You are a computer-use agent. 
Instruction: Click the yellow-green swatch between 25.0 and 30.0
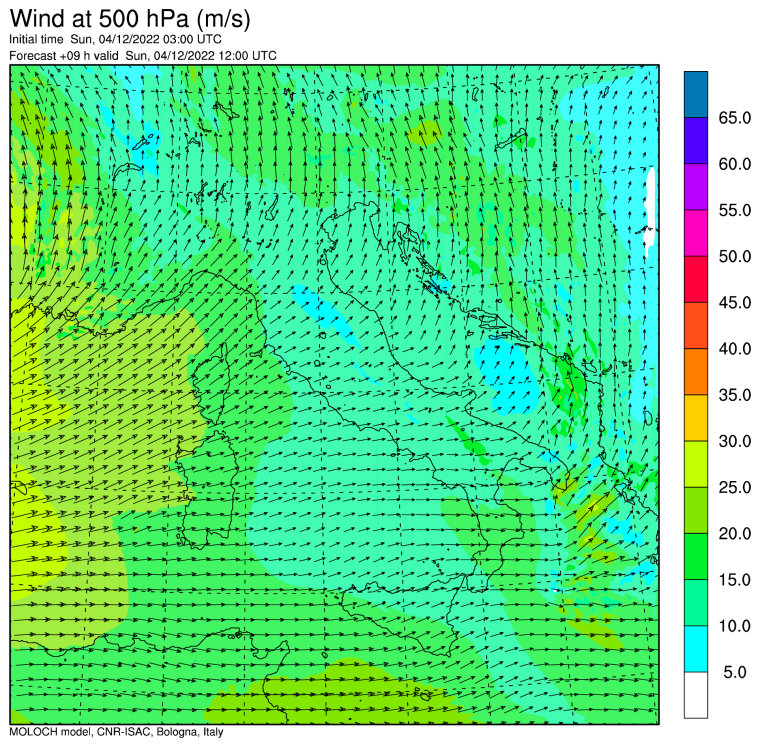tap(696, 464)
